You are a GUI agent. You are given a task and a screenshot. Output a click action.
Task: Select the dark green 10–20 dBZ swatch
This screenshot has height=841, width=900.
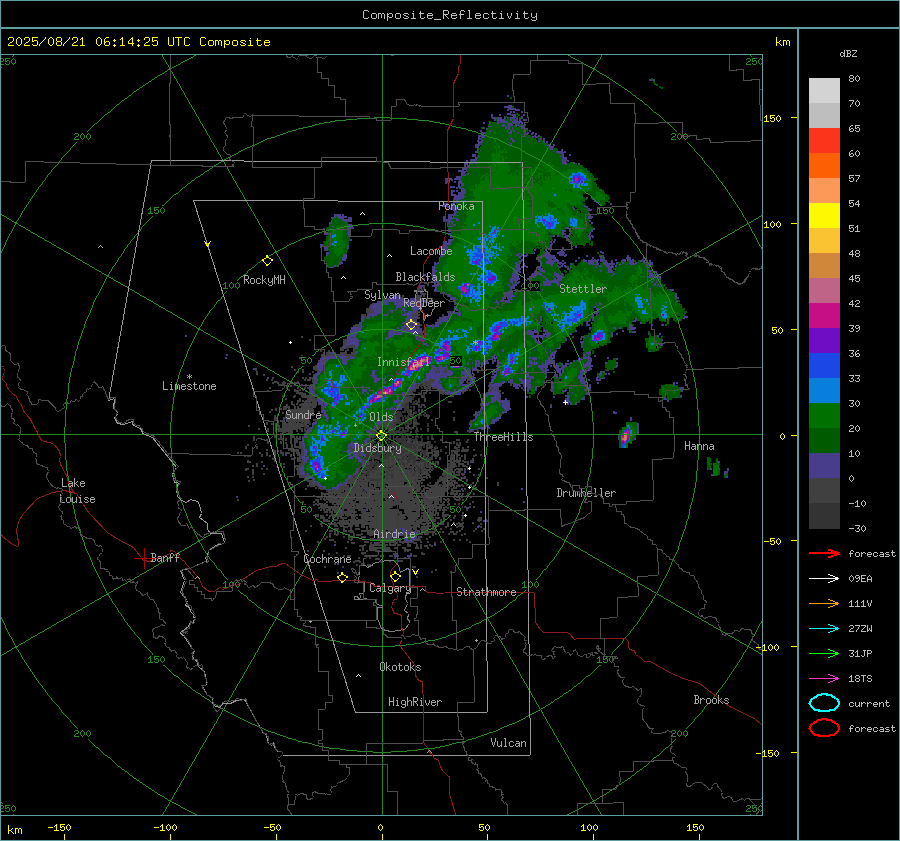824,441
